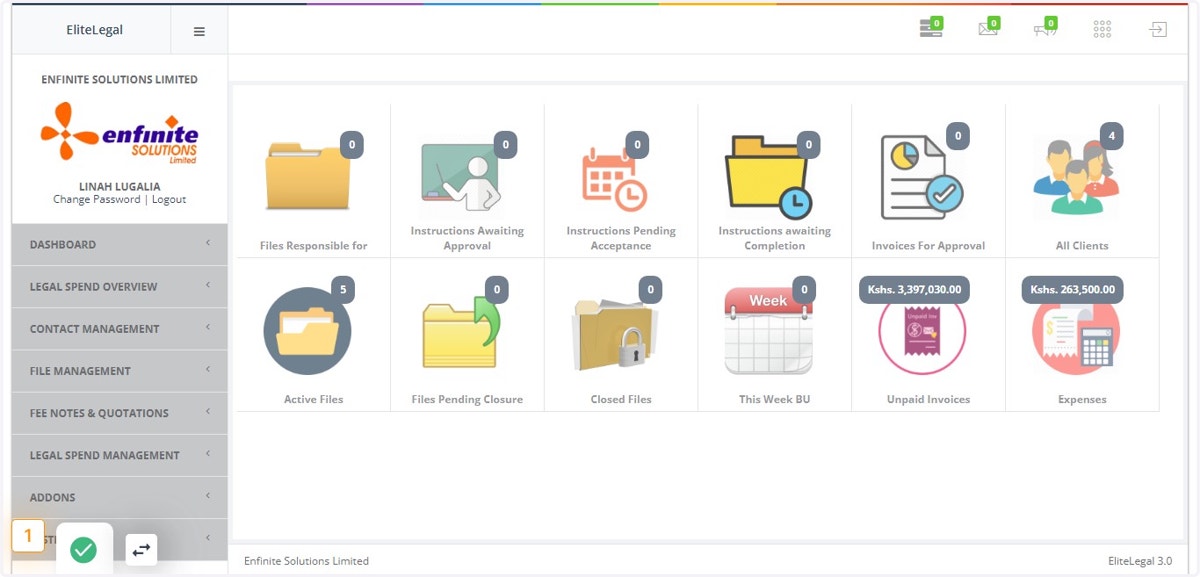Click the chevron beside ADDONS
1200x577 pixels.
(208, 496)
